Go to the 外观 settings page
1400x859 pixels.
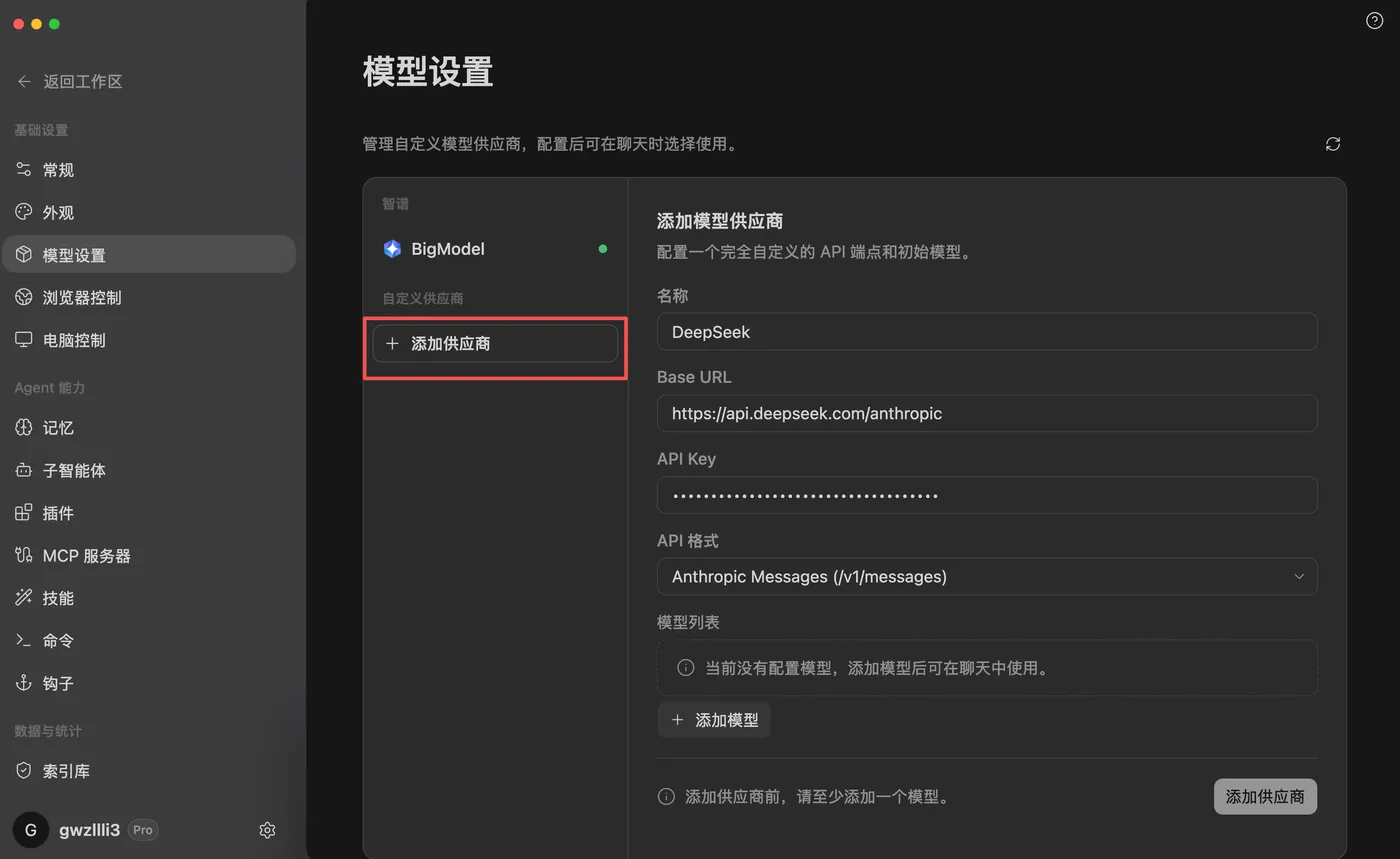tap(149, 212)
